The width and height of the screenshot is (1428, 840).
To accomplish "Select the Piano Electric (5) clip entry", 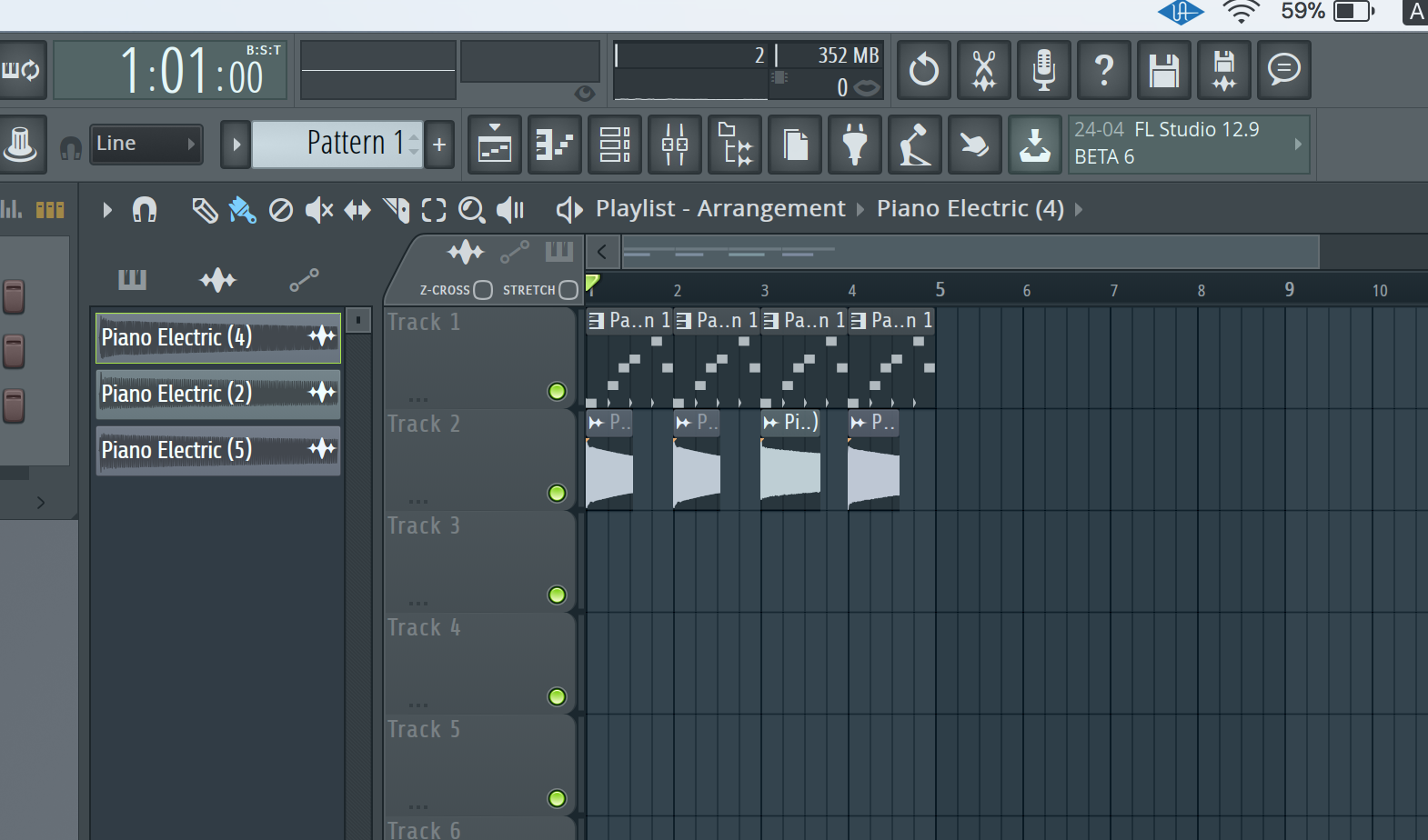I will [x=218, y=450].
